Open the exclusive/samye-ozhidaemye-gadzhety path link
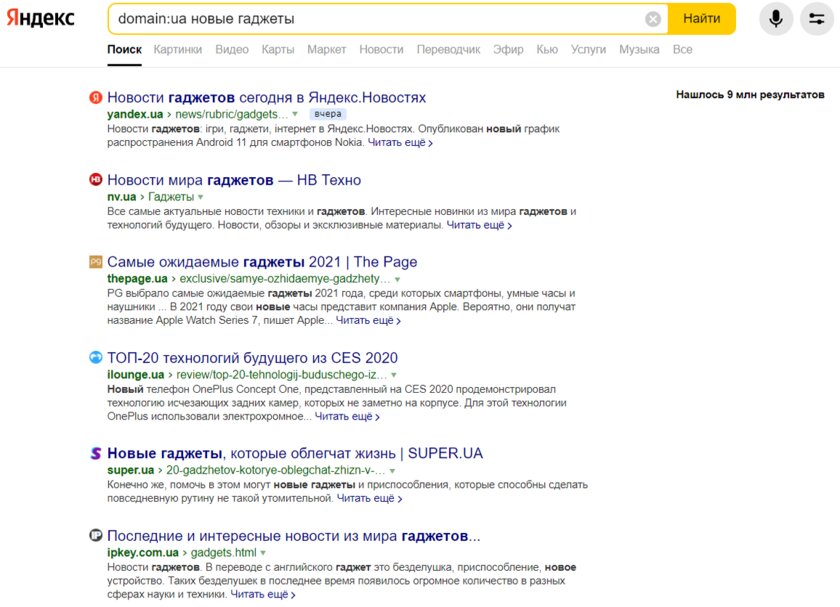The height and width of the screenshot is (607, 840). tap(284, 279)
